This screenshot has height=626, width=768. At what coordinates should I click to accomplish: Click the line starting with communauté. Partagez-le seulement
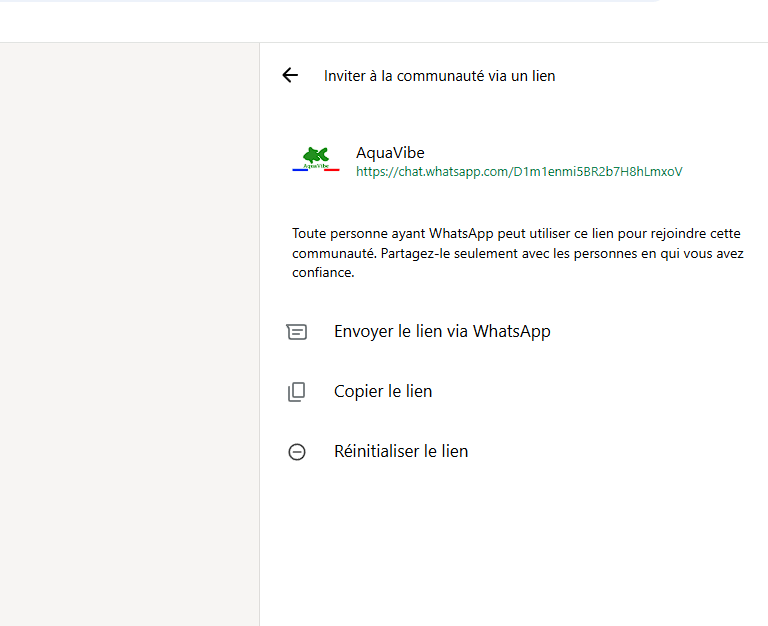coord(518,253)
